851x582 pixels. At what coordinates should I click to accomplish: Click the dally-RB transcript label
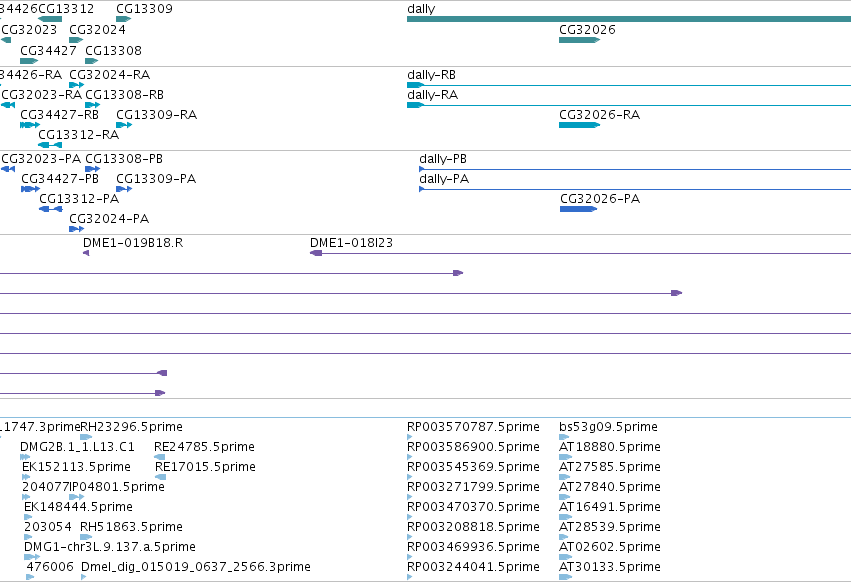coord(431,75)
